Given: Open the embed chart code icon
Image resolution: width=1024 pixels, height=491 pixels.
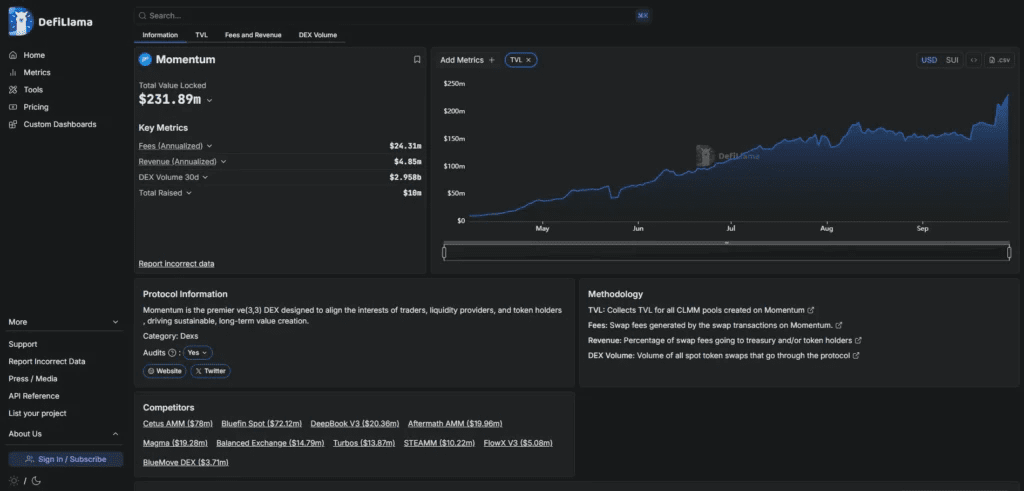Looking at the screenshot, I should [x=973, y=60].
